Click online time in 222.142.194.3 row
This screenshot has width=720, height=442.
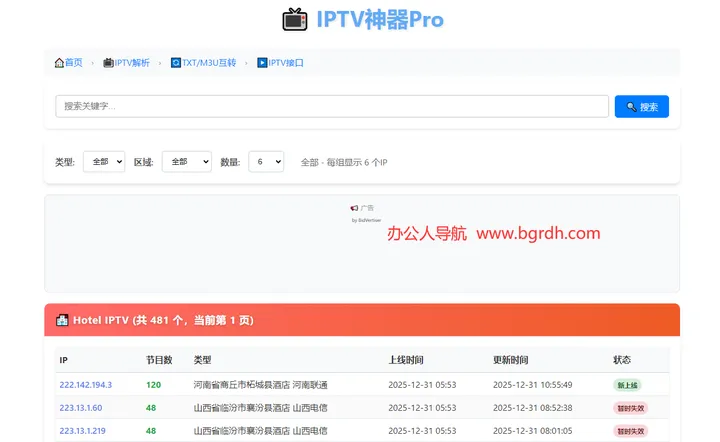tap(422, 385)
